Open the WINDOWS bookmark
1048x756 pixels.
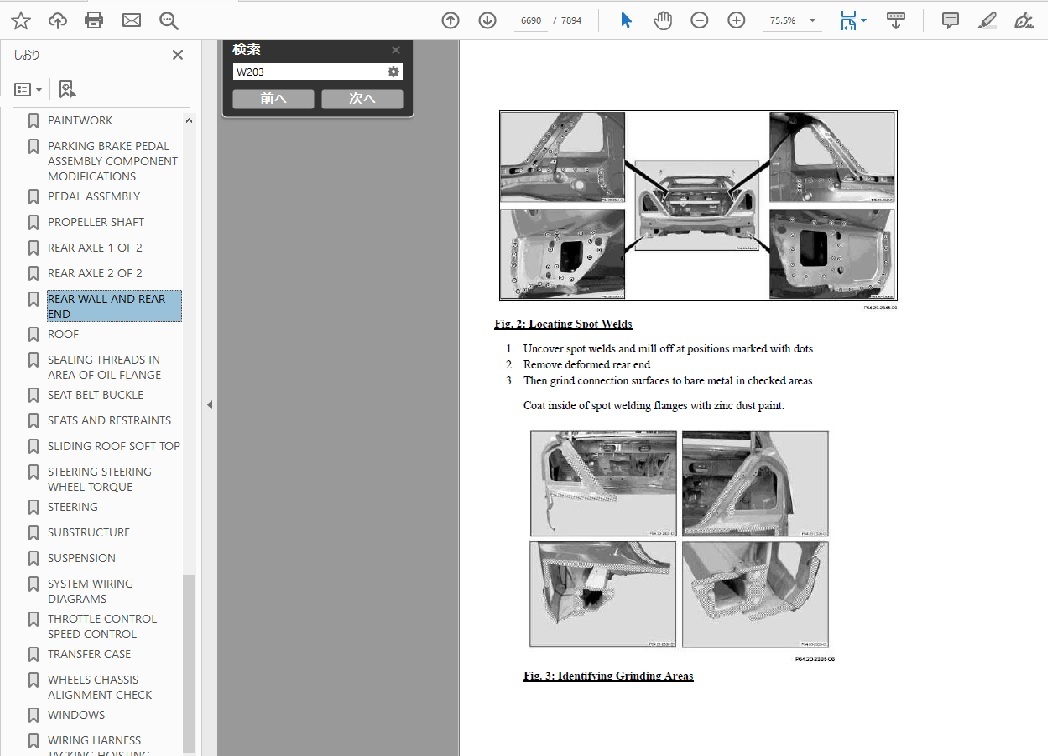pyautogui.click(x=76, y=715)
